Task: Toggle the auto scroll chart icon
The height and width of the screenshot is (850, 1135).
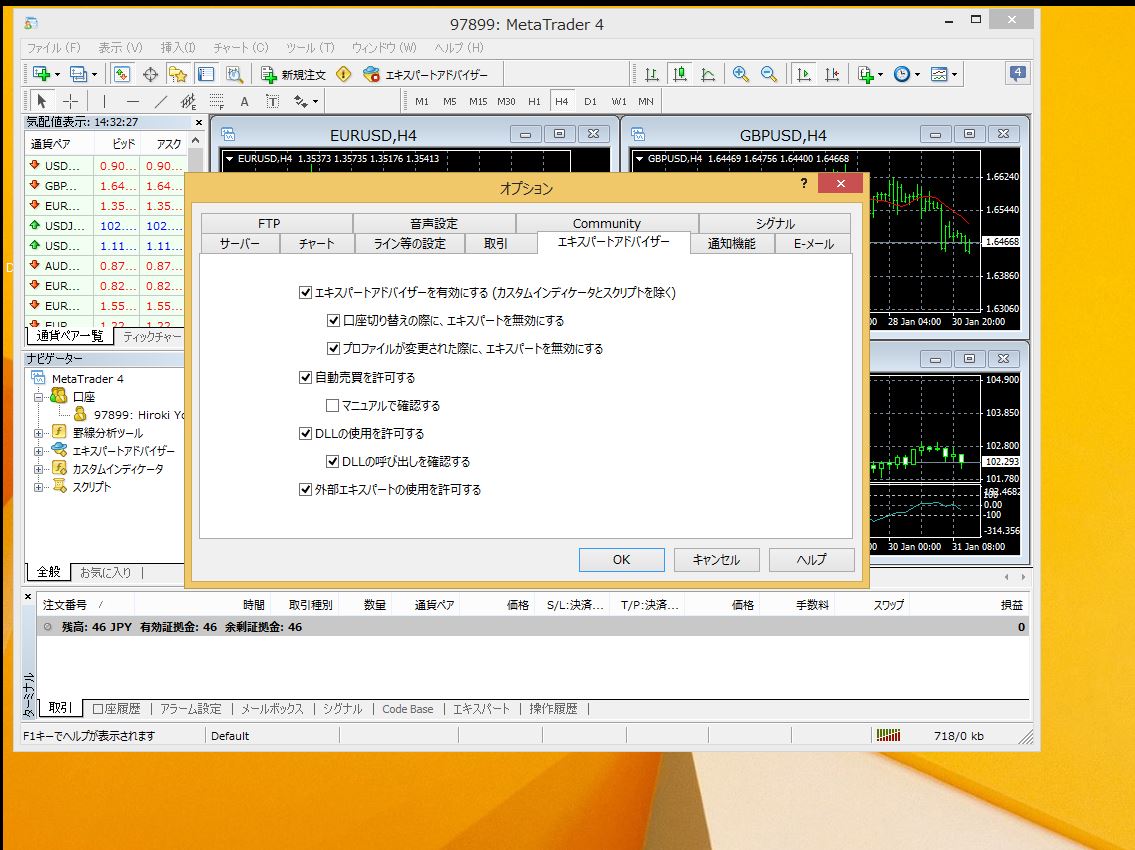Action: [x=803, y=74]
